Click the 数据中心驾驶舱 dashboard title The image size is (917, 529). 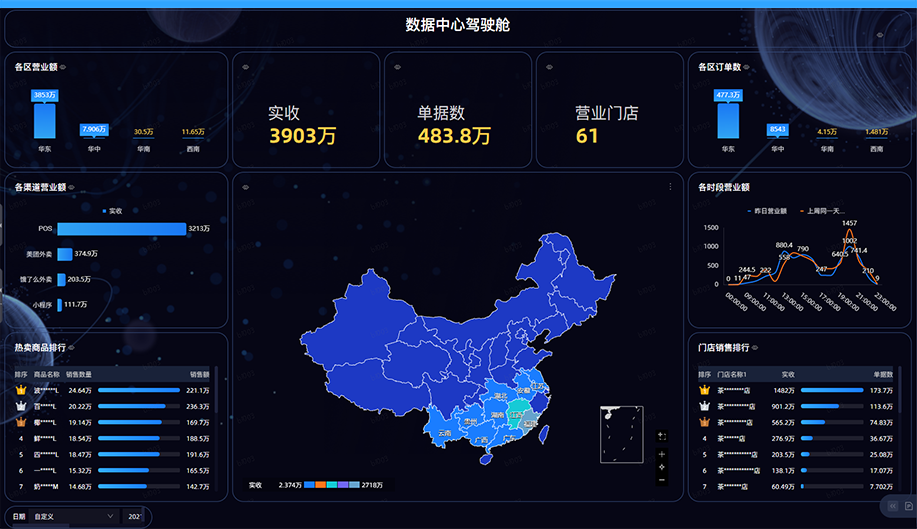coord(458,25)
